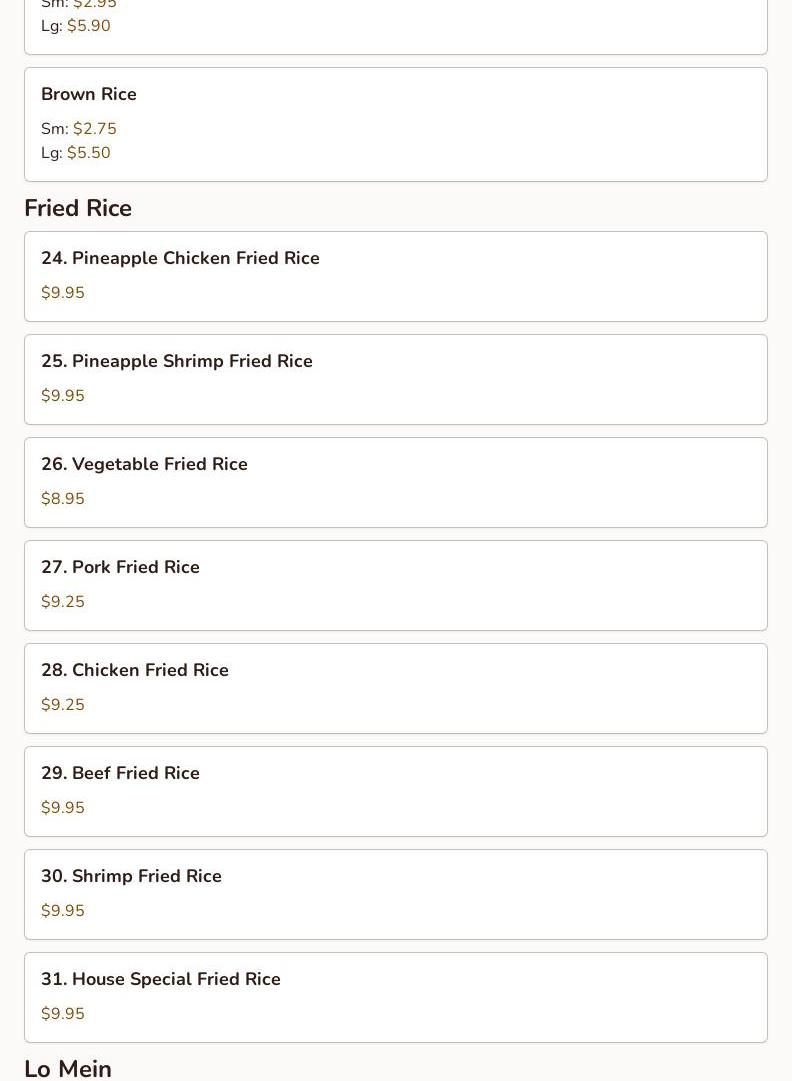Click the Beef Fried Rice $9.95 price
Image resolution: width=792 pixels, height=1081 pixels.
point(63,808)
